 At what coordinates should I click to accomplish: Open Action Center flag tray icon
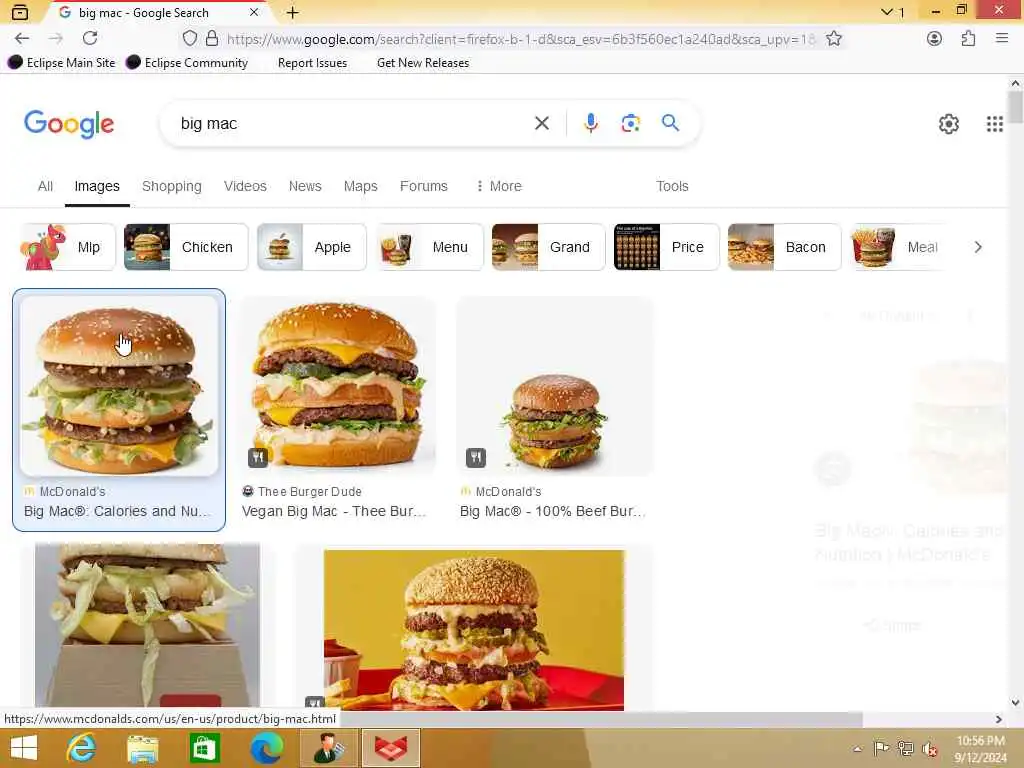(881, 748)
